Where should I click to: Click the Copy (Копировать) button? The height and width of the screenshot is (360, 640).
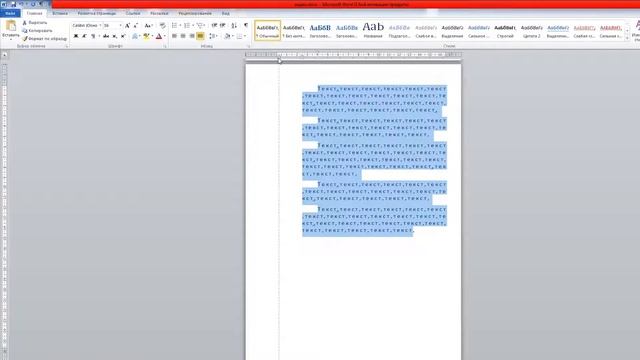(37, 31)
